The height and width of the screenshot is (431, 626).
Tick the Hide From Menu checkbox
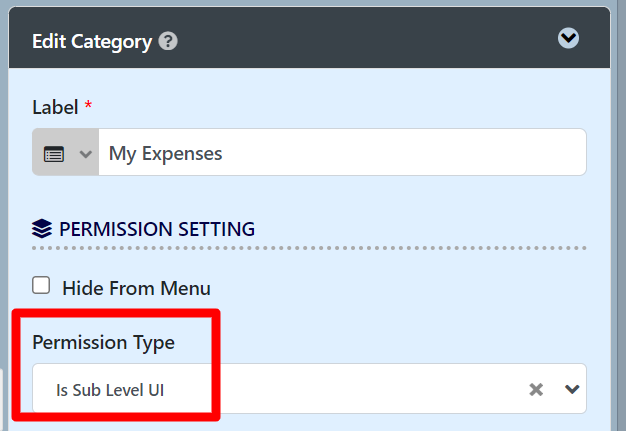41,286
